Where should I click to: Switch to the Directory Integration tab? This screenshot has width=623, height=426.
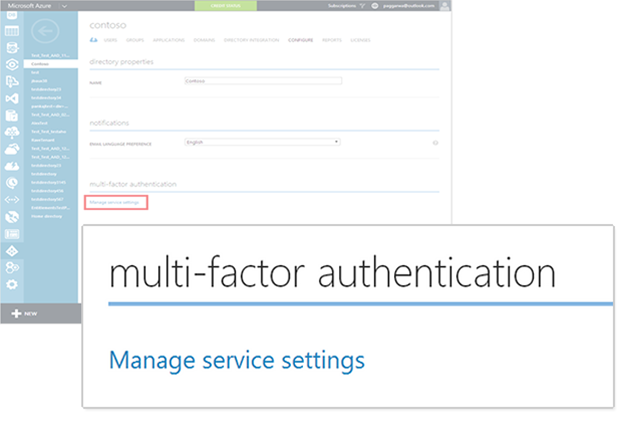(251, 40)
